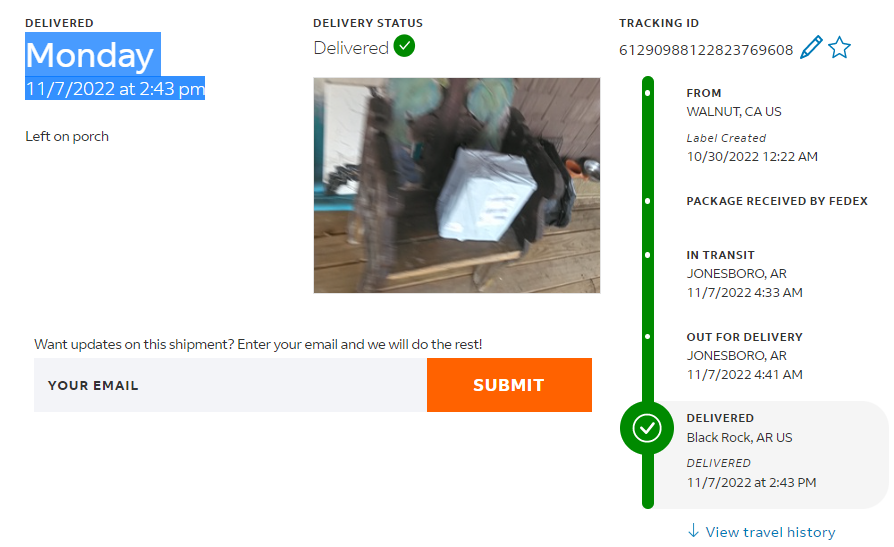Open the delivery proof photo
The width and height of the screenshot is (894, 547).
[x=457, y=185]
